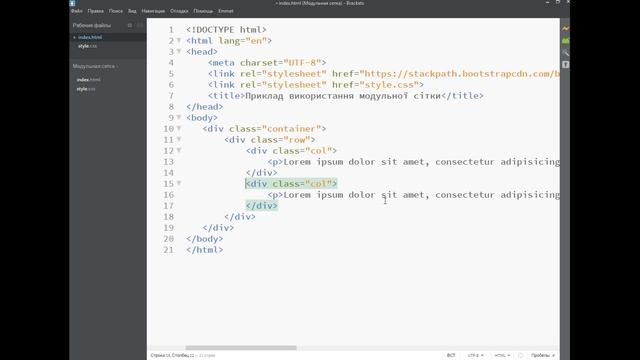The height and width of the screenshot is (360, 640).
Task: Click the Brackets app icon in title bar
Action: 72,3
